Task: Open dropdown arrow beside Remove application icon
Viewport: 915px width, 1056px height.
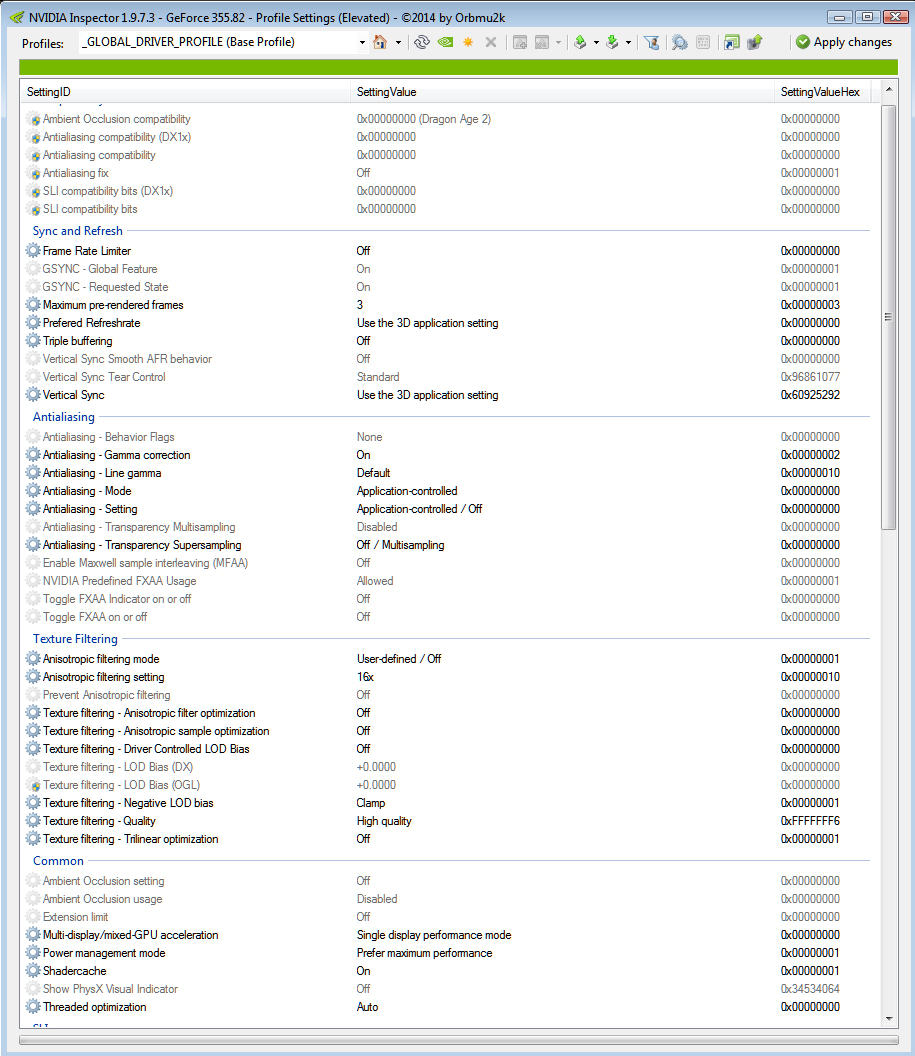Action: tap(558, 42)
